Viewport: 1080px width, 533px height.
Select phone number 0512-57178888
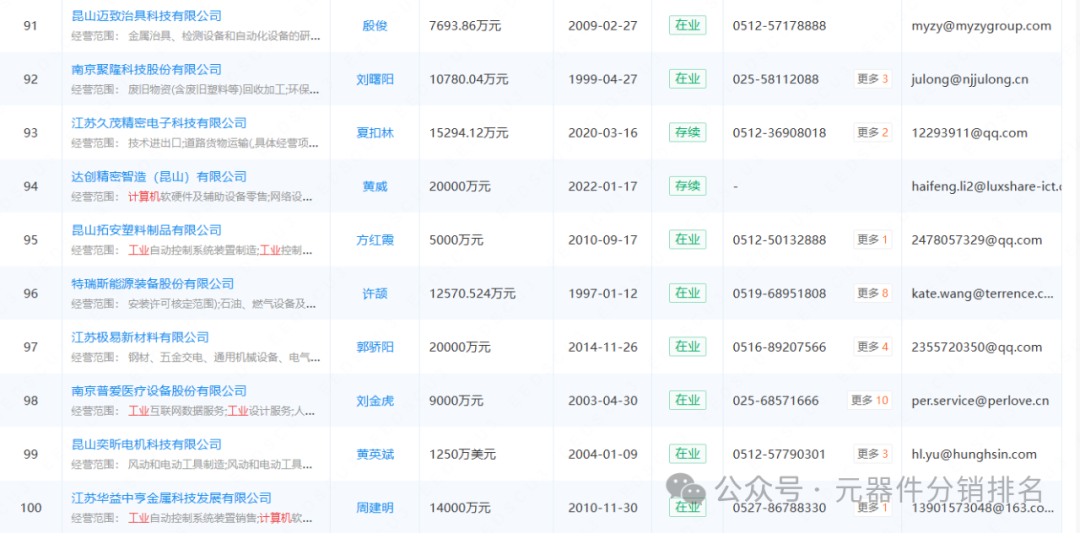(x=779, y=26)
